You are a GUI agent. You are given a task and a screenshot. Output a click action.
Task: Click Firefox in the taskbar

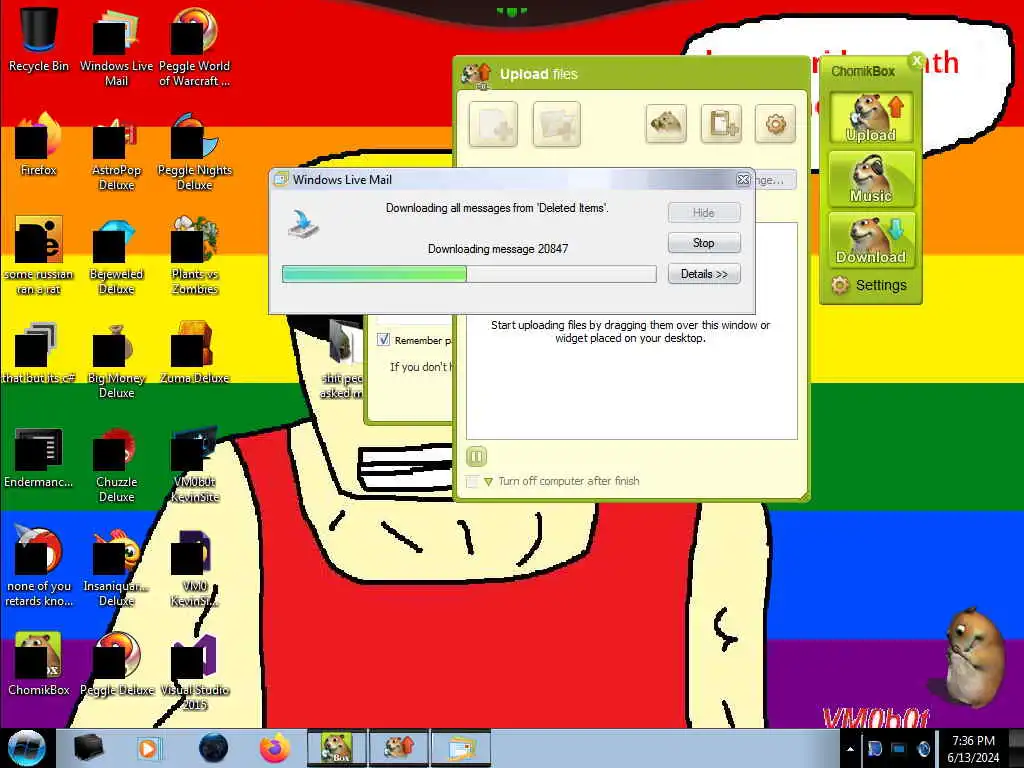[x=275, y=748]
